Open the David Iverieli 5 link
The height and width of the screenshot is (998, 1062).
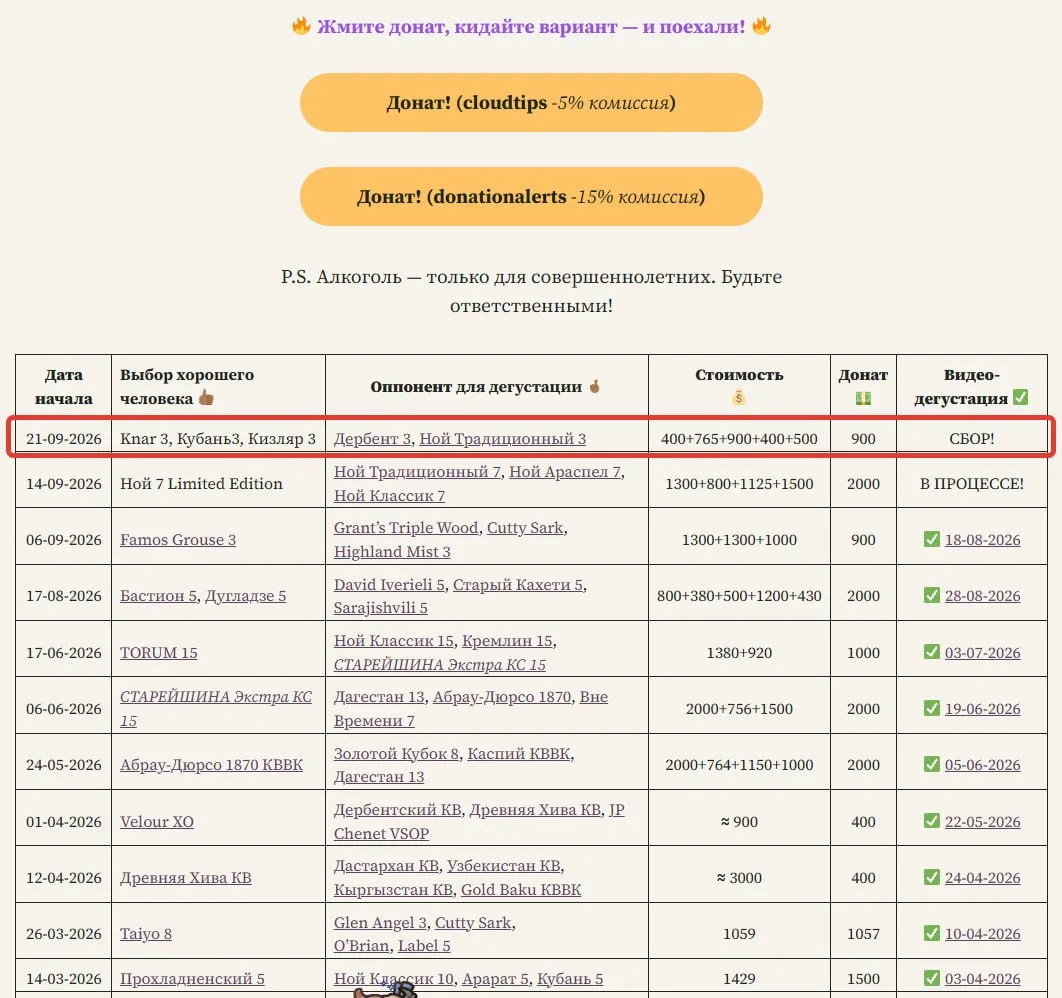point(389,584)
